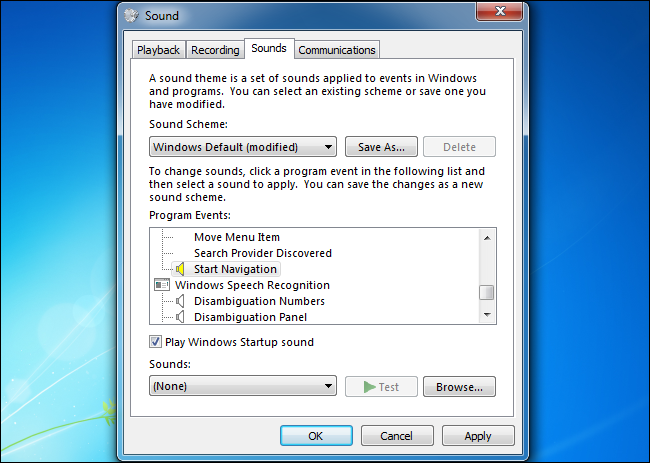The image size is (650, 463).
Task: Open the Sounds dropdown showing (None)
Action: [x=243, y=386]
